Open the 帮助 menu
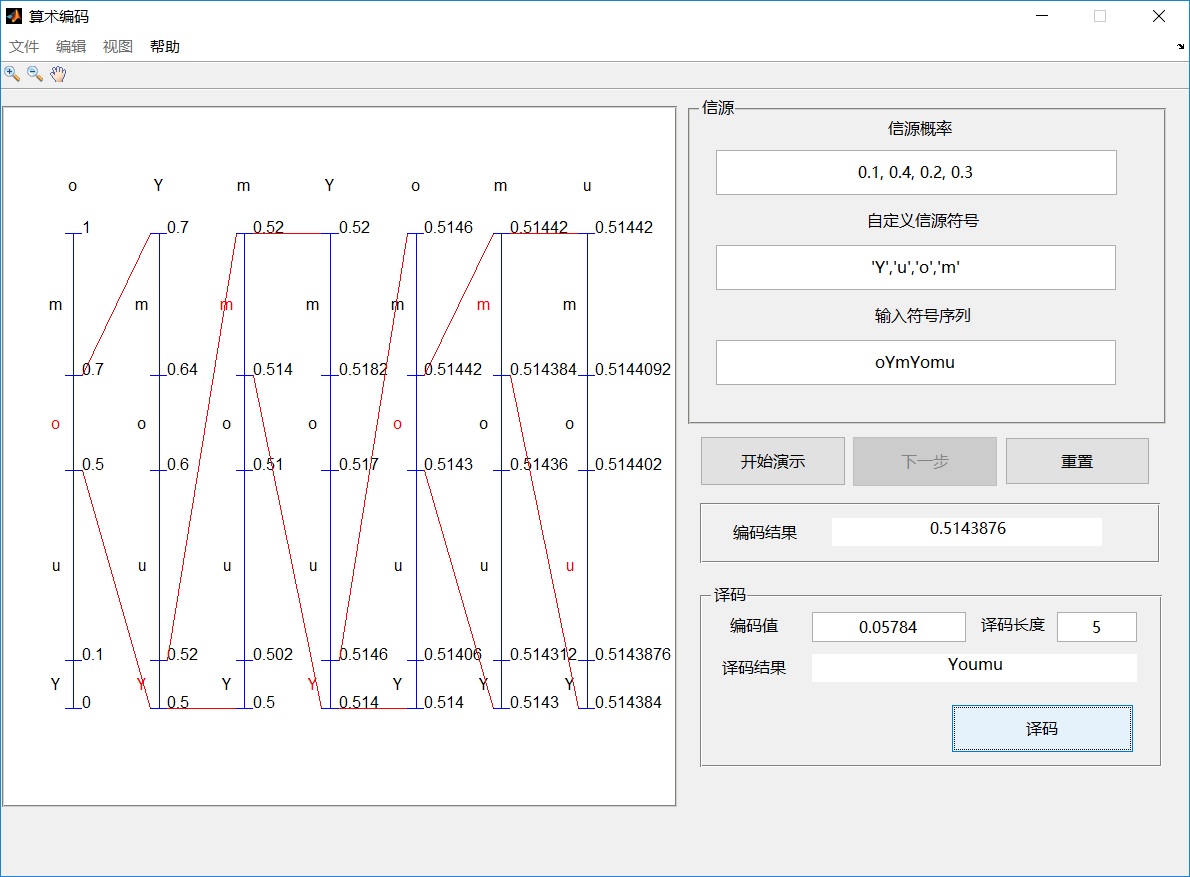 pyautogui.click(x=165, y=47)
